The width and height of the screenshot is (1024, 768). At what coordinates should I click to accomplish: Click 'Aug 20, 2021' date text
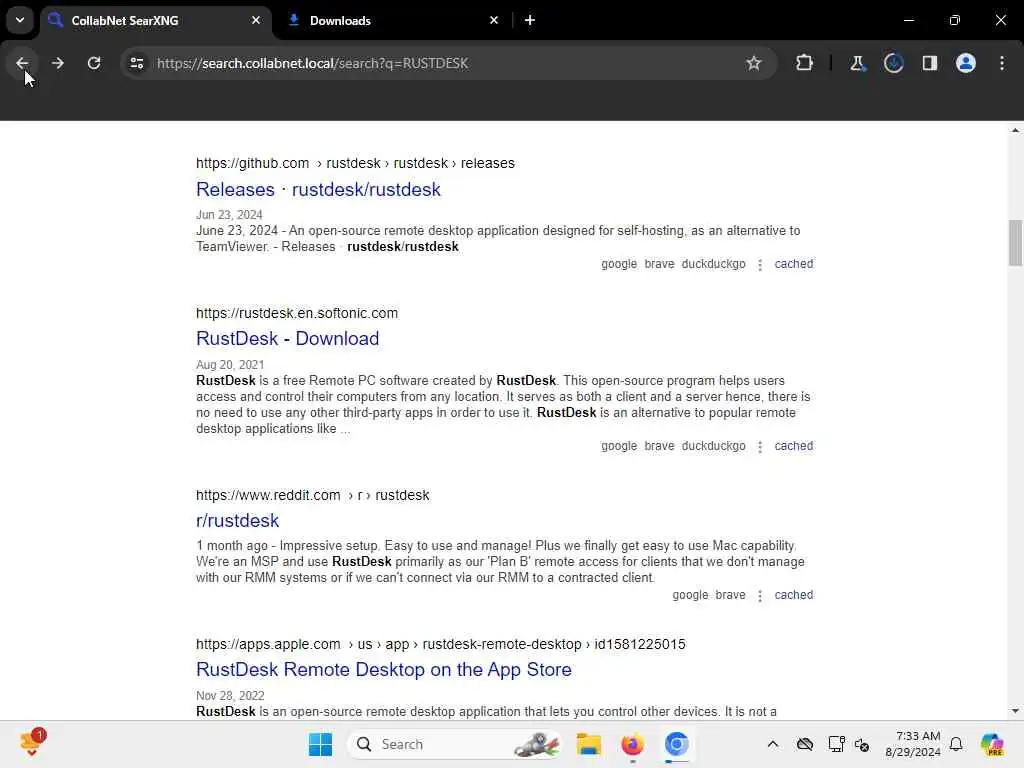point(230,364)
